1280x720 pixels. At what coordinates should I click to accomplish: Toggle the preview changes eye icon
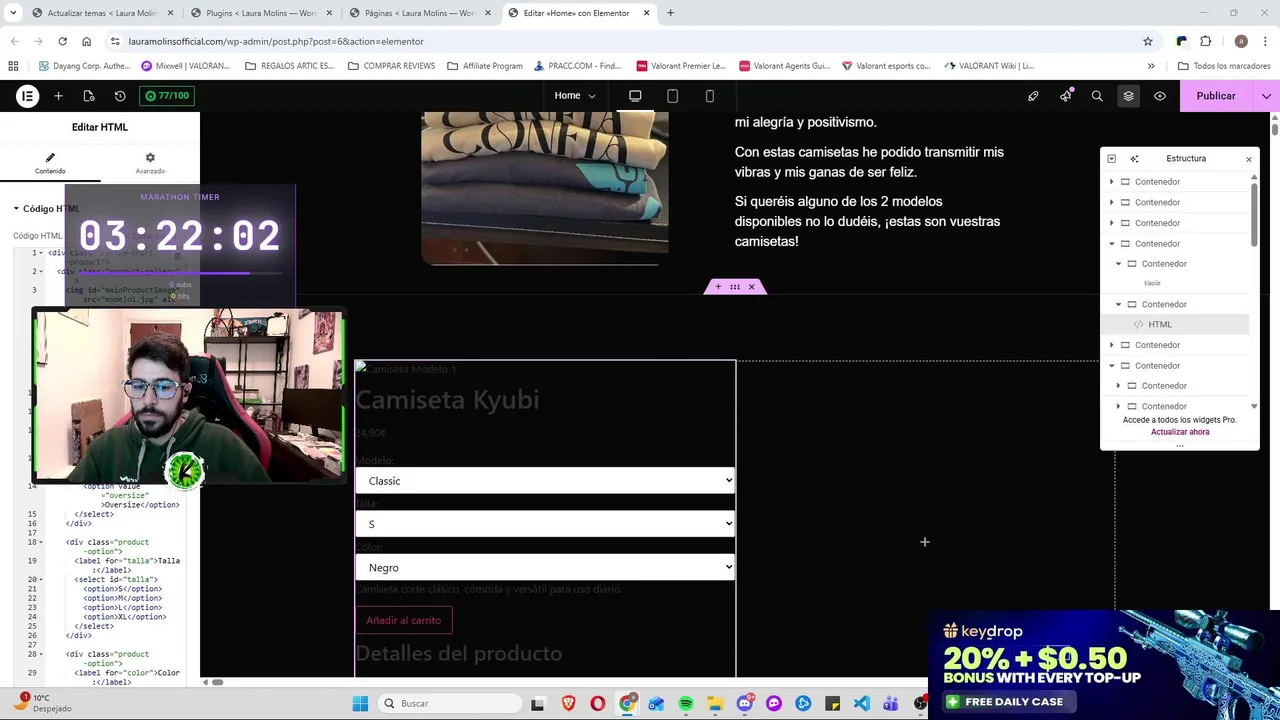(1160, 96)
